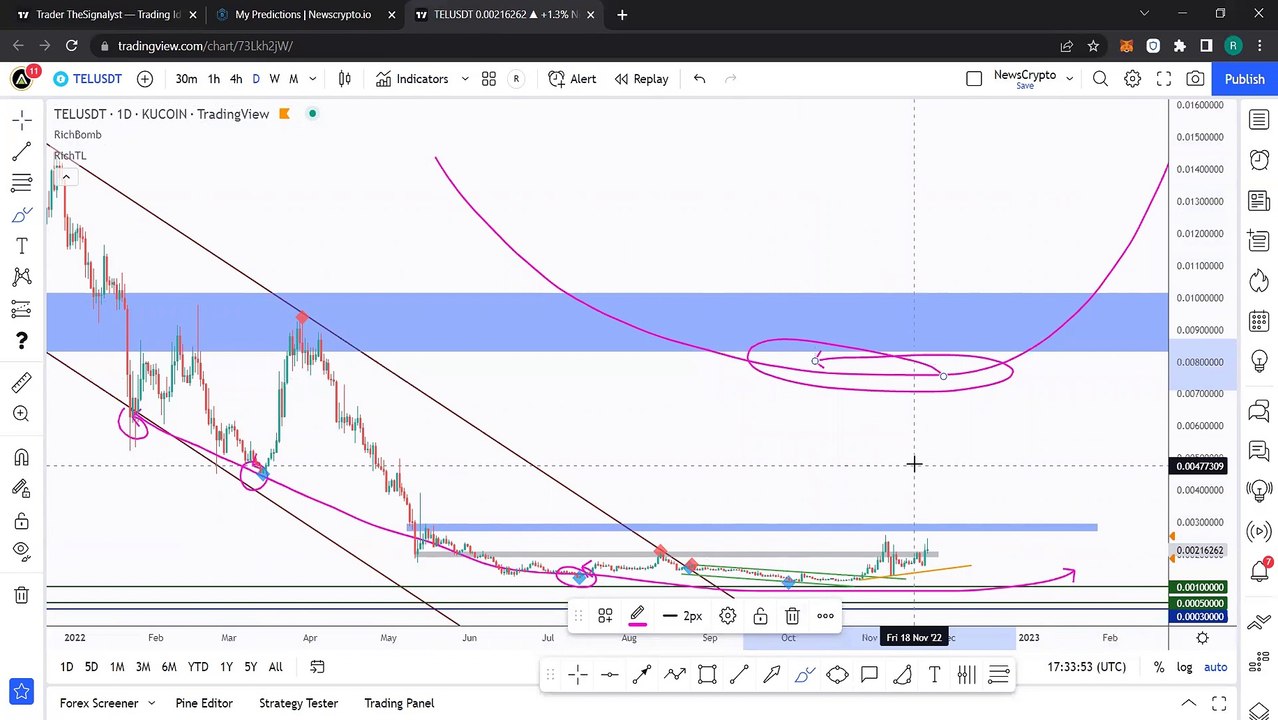1278x720 pixels.
Task: Toggle the log scale
Action: click(1185, 667)
